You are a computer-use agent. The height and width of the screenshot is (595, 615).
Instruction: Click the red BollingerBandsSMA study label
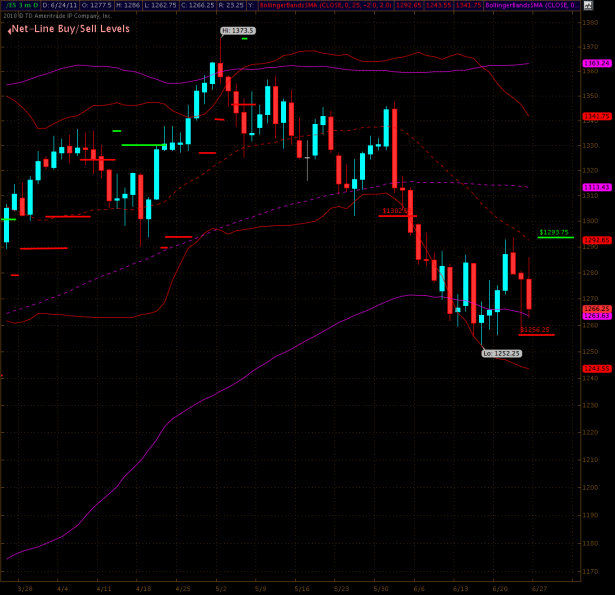point(298,5)
